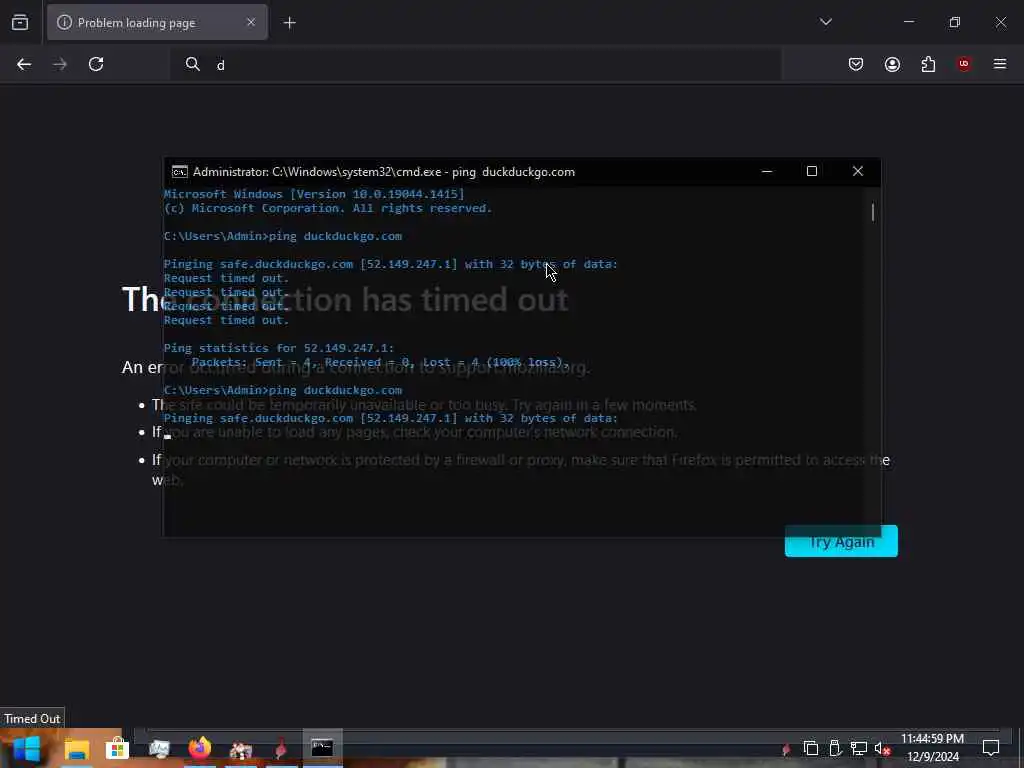This screenshot has height=768, width=1024.
Task: Click the red tray icon near clock
Action: point(786,749)
